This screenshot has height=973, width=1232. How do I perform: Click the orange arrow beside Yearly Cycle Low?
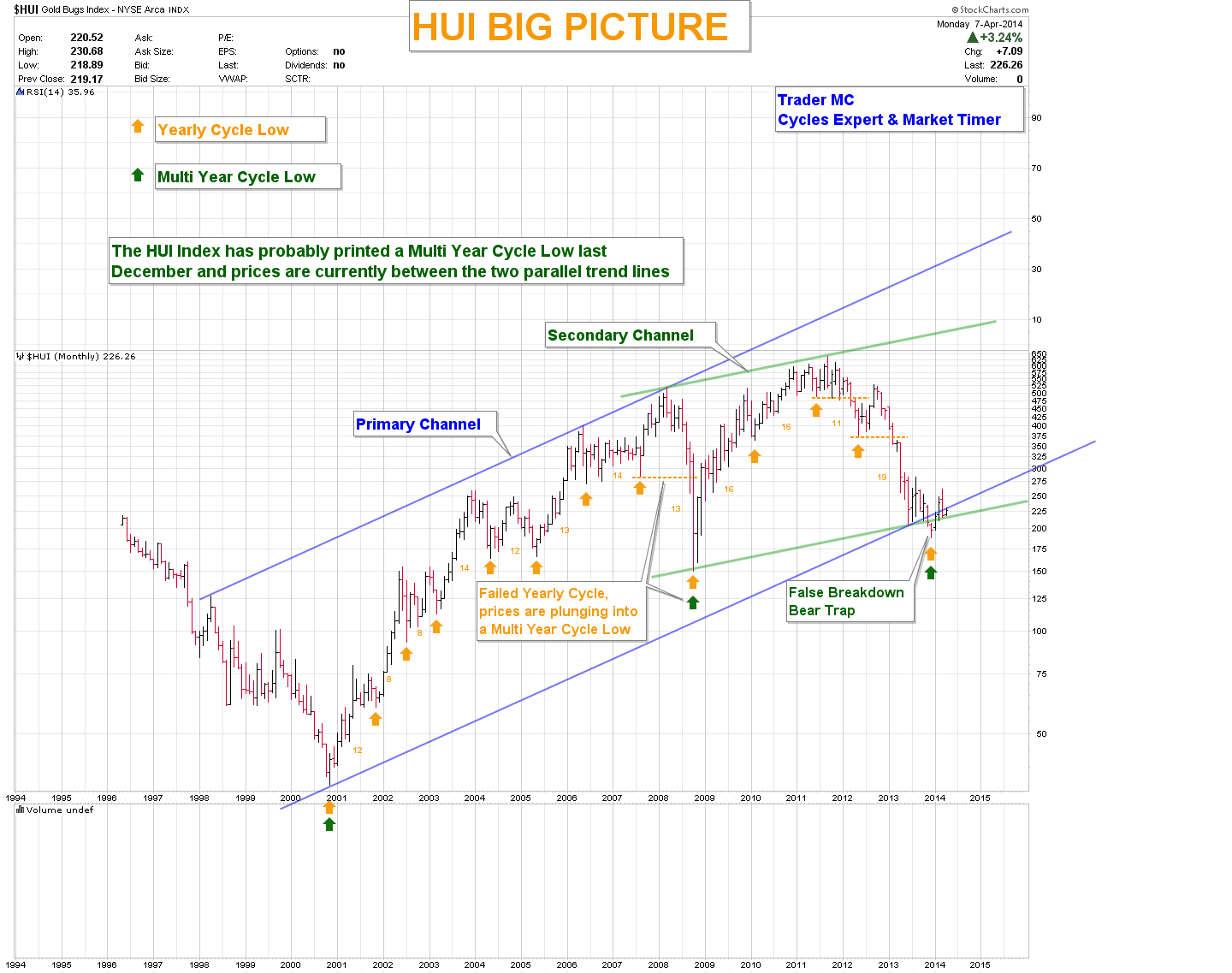(138, 127)
